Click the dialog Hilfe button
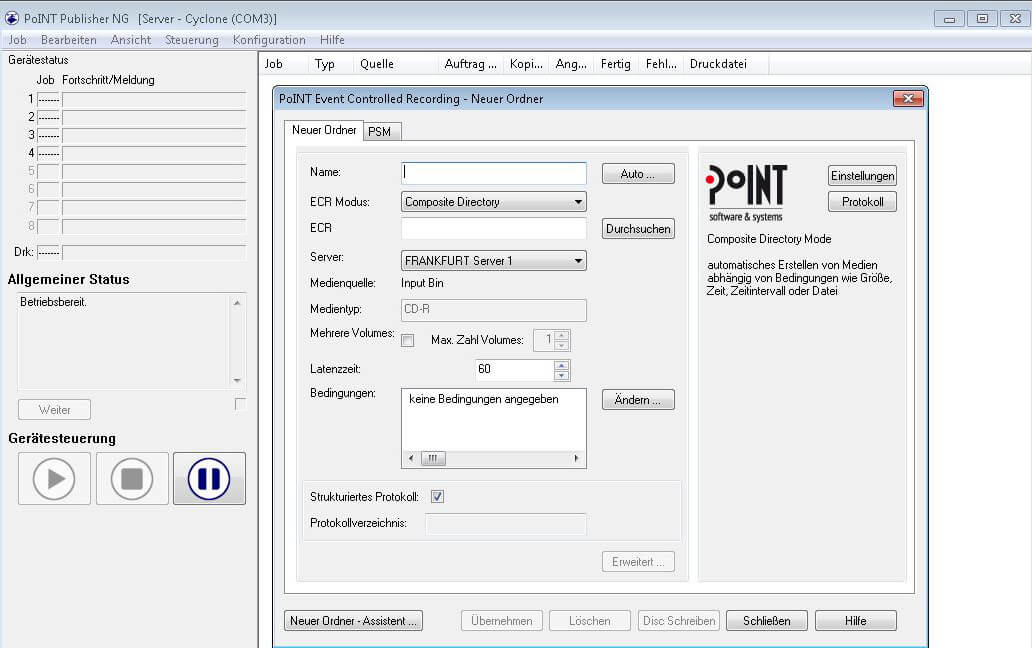Viewport: 1032px width, 648px height. tap(856, 620)
